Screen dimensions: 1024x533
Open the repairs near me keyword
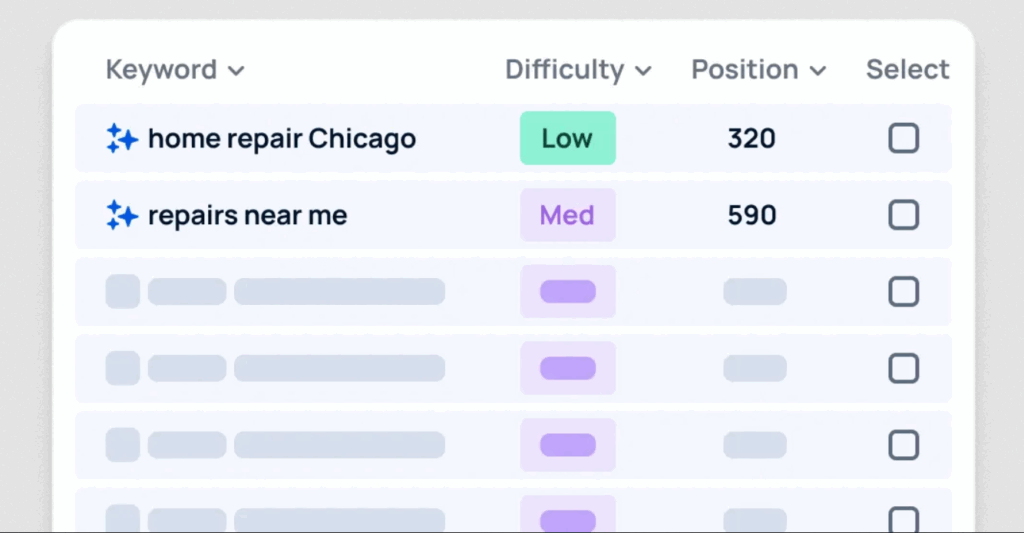[x=248, y=216]
